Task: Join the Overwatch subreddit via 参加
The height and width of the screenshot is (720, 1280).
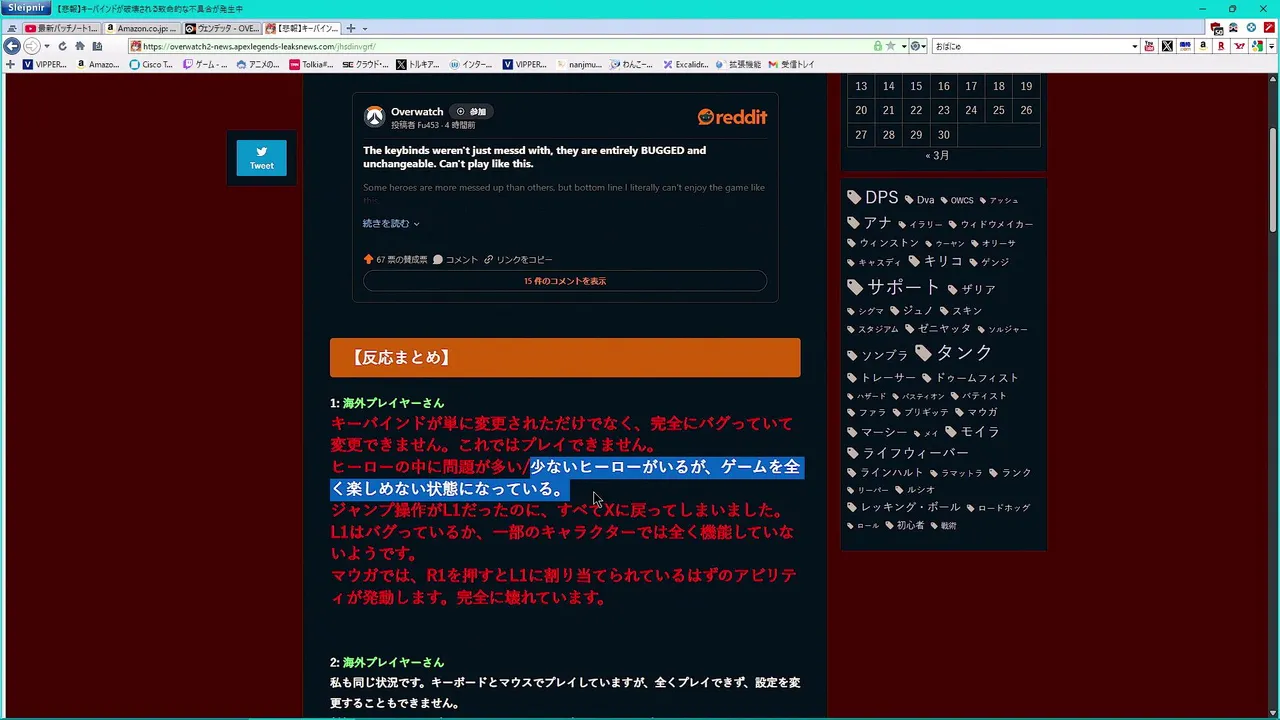Action: 472,112
